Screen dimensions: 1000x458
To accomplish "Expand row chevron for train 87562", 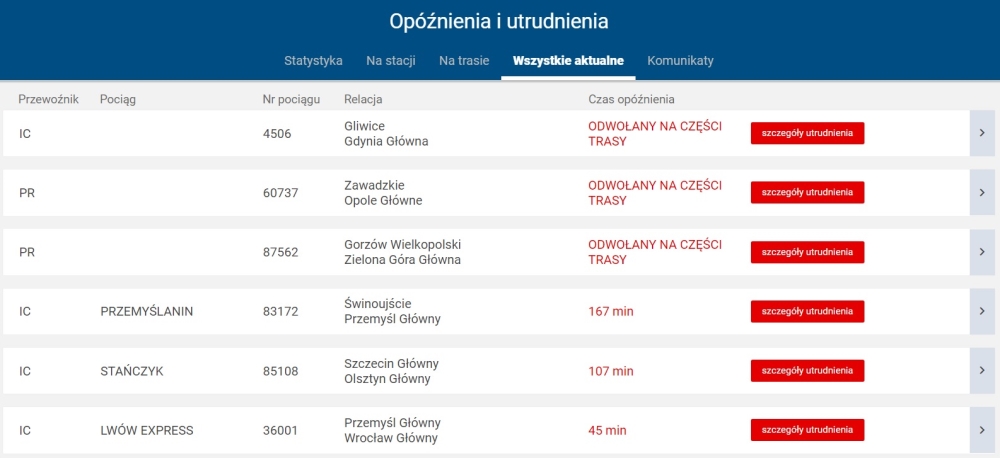I will 982,252.
